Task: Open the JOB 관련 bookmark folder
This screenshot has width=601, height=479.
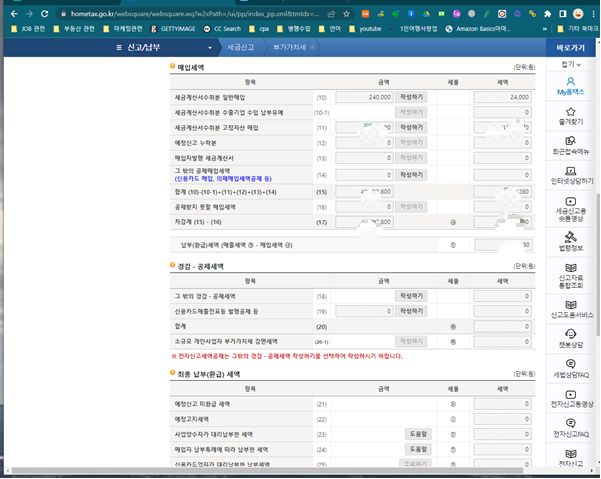Action: tap(28, 29)
